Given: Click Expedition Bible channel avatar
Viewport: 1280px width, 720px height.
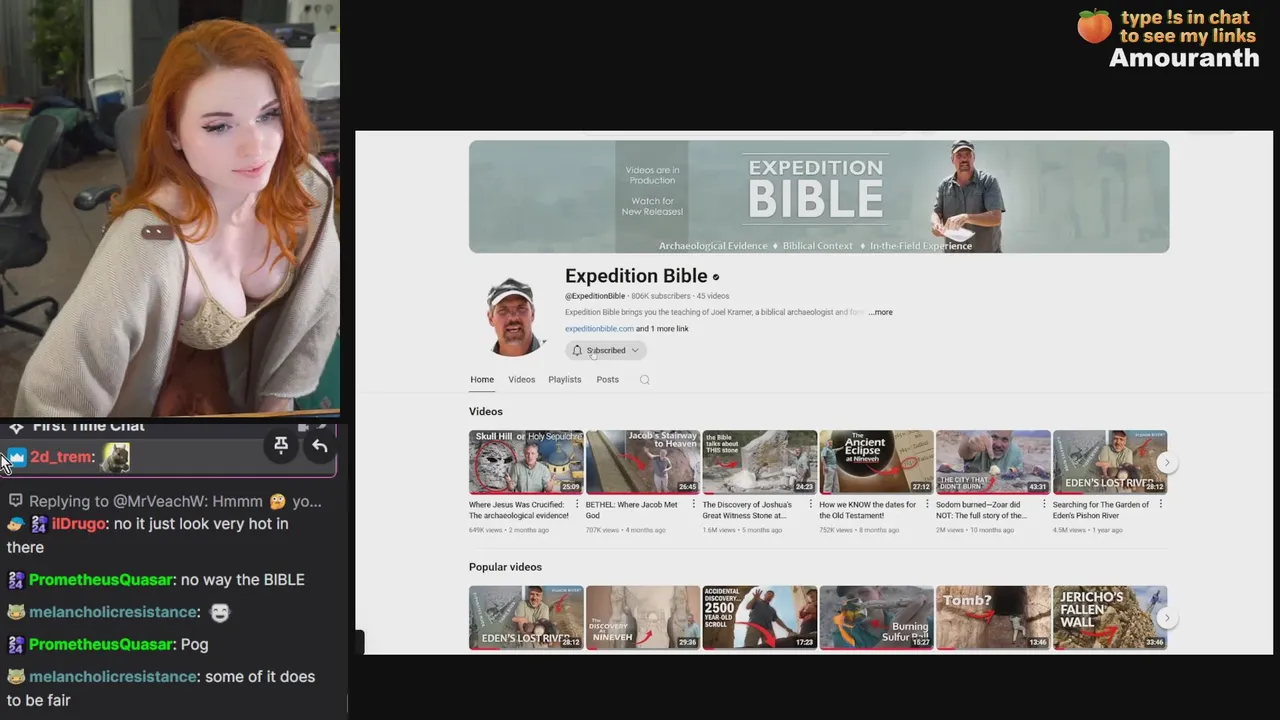Looking at the screenshot, I should [x=512, y=317].
